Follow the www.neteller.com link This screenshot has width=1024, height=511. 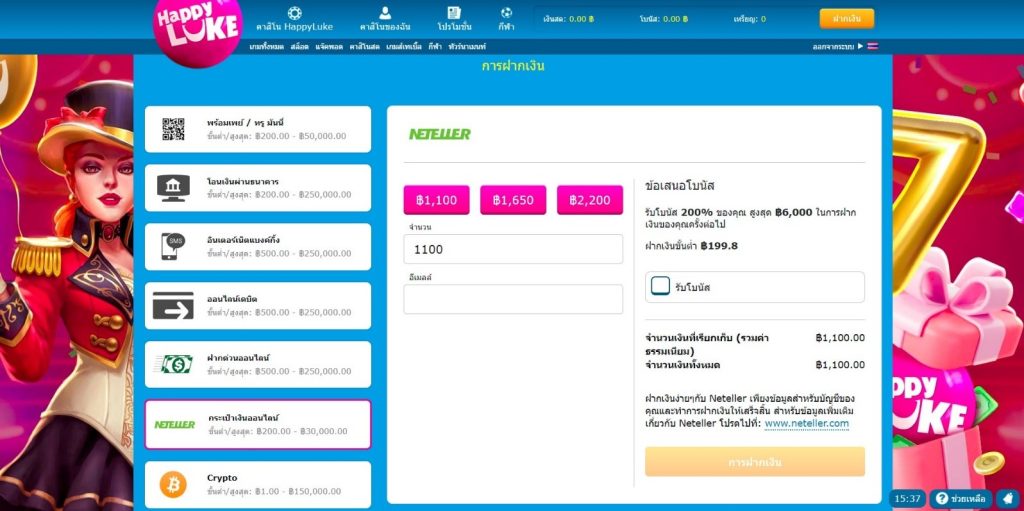(x=807, y=423)
